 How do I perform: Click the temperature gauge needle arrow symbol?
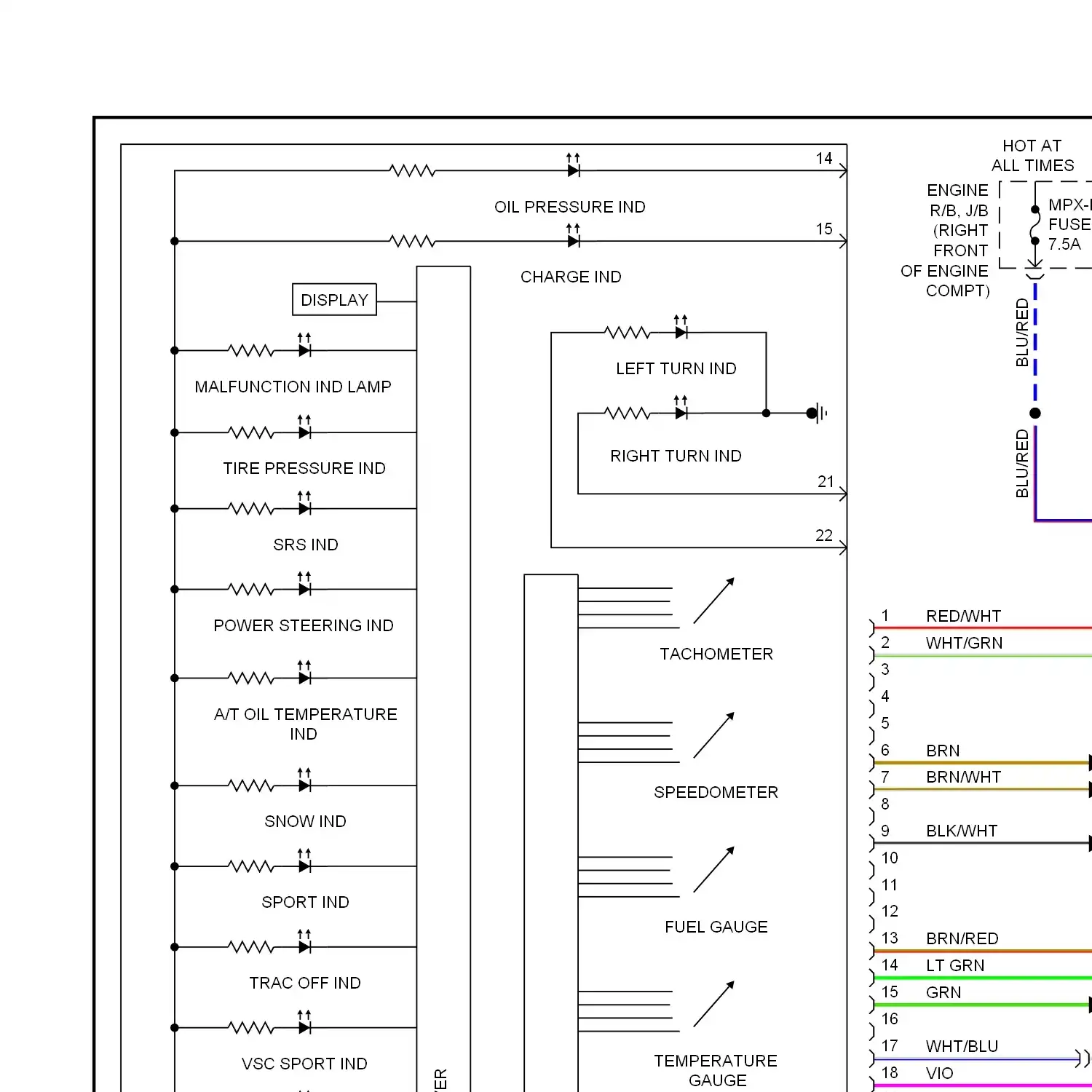[713, 1004]
